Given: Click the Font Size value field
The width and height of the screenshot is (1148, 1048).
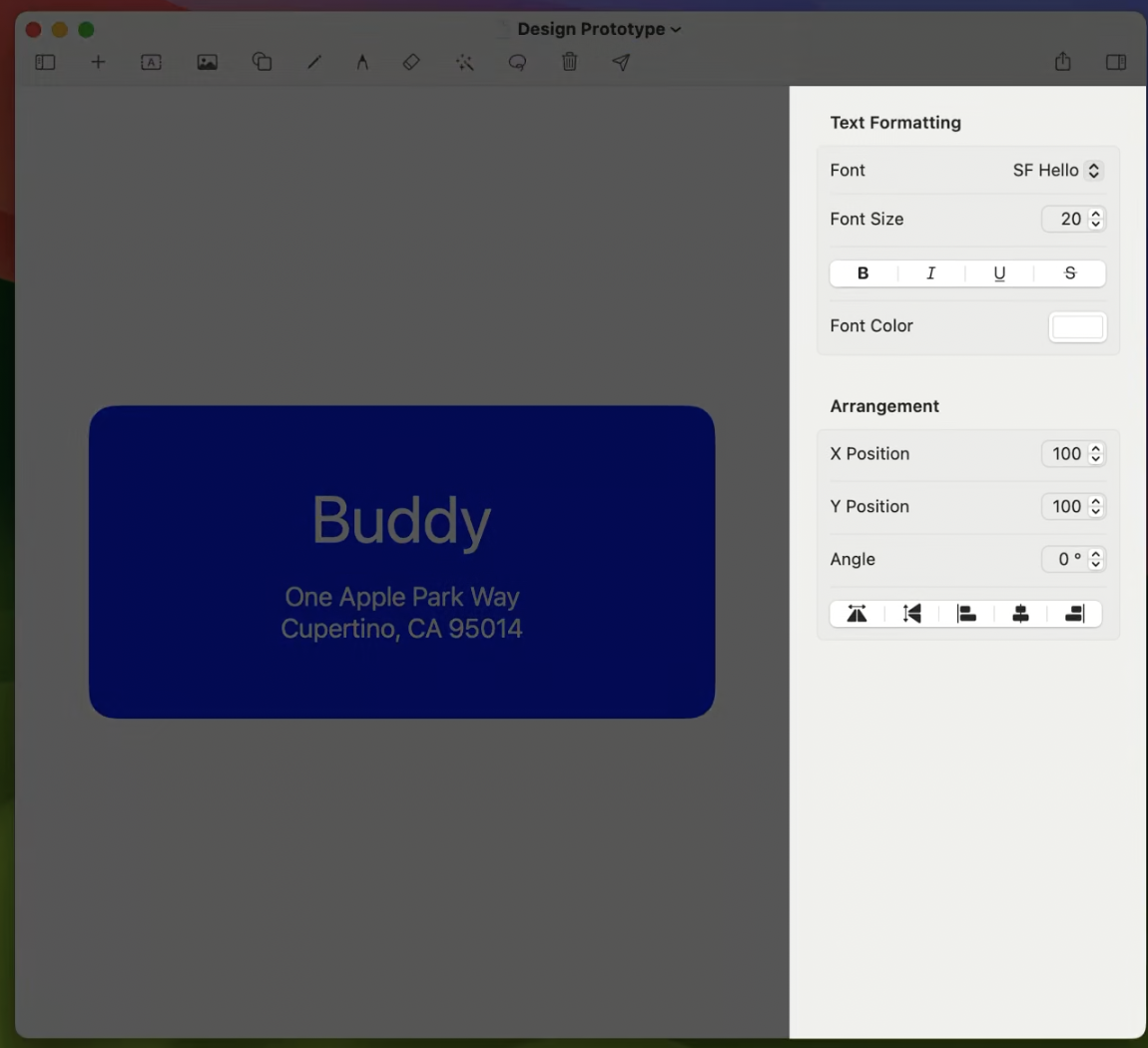Looking at the screenshot, I should tap(1065, 219).
